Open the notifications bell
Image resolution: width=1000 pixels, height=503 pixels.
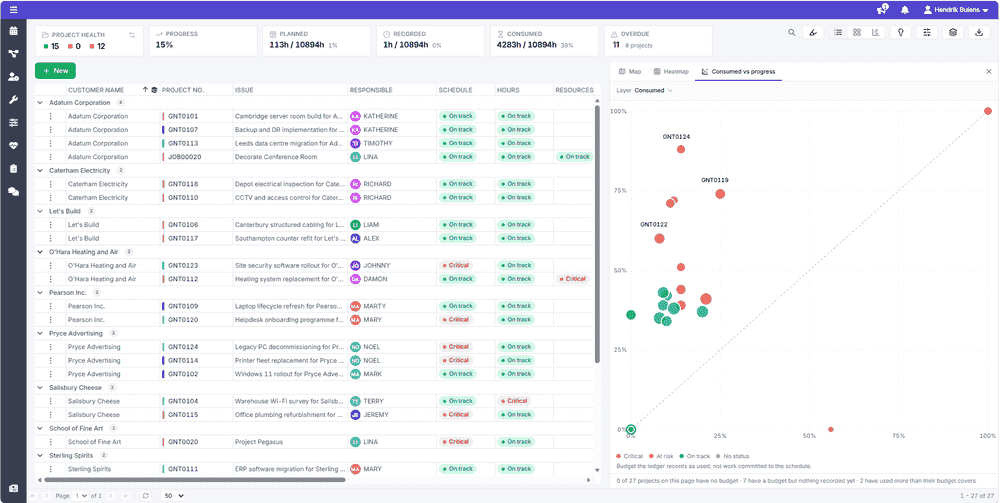(x=905, y=10)
